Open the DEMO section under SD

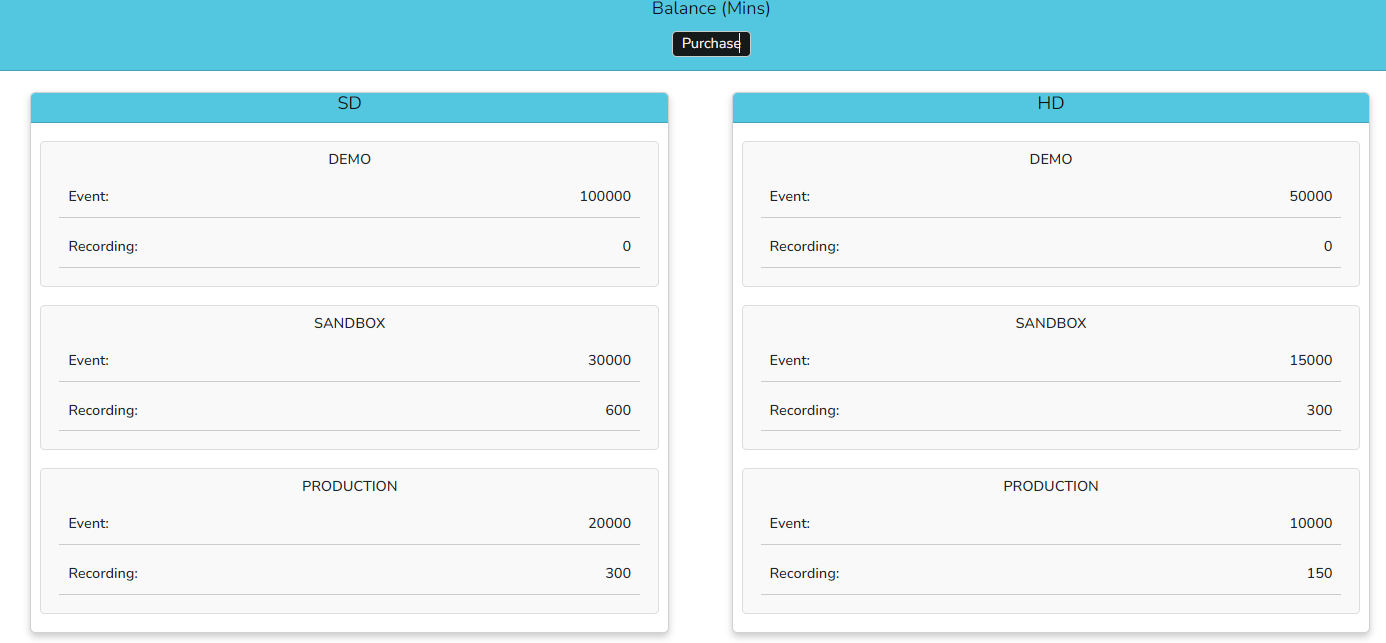(x=349, y=159)
